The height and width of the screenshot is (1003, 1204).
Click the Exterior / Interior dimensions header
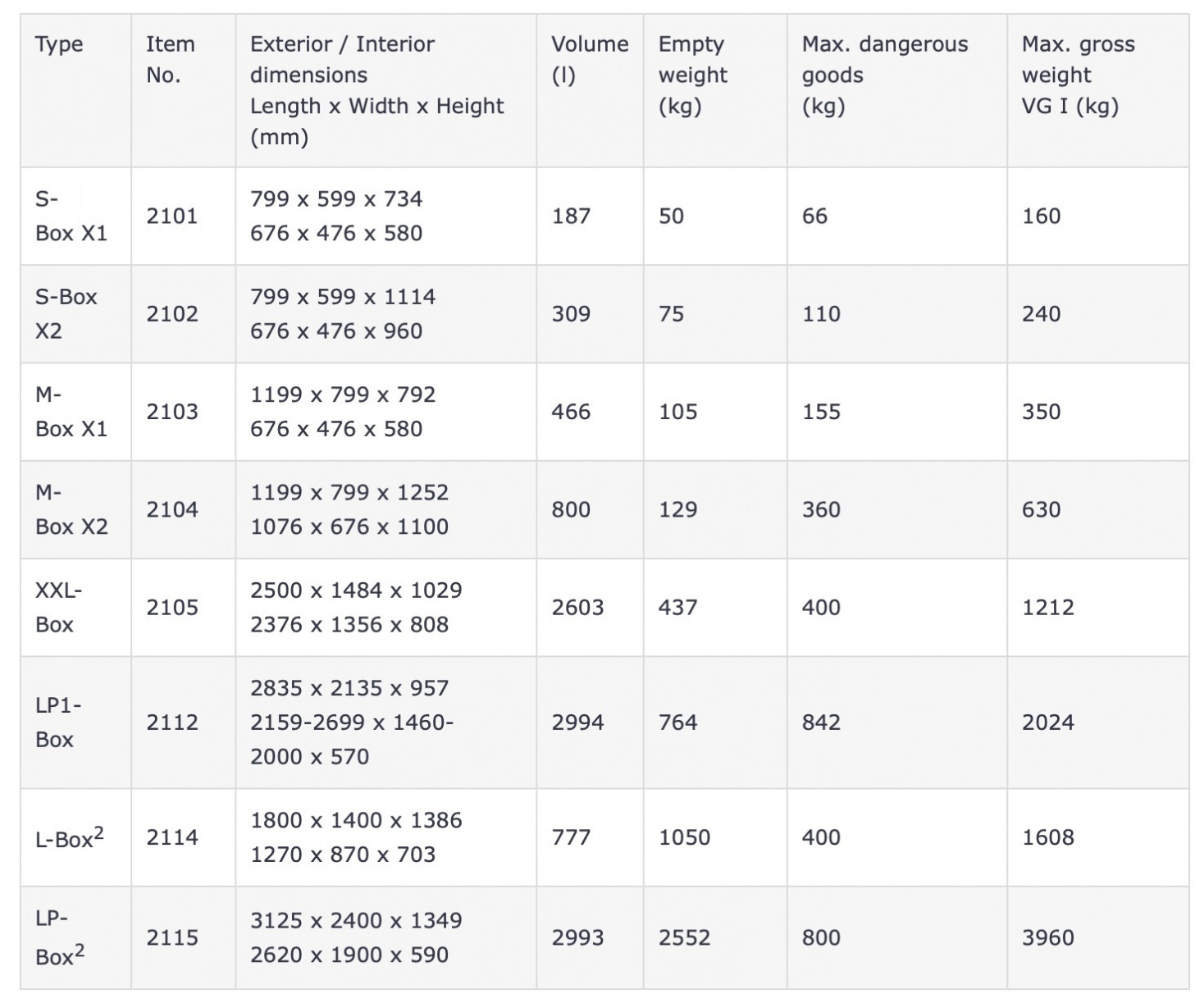[376, 90]
